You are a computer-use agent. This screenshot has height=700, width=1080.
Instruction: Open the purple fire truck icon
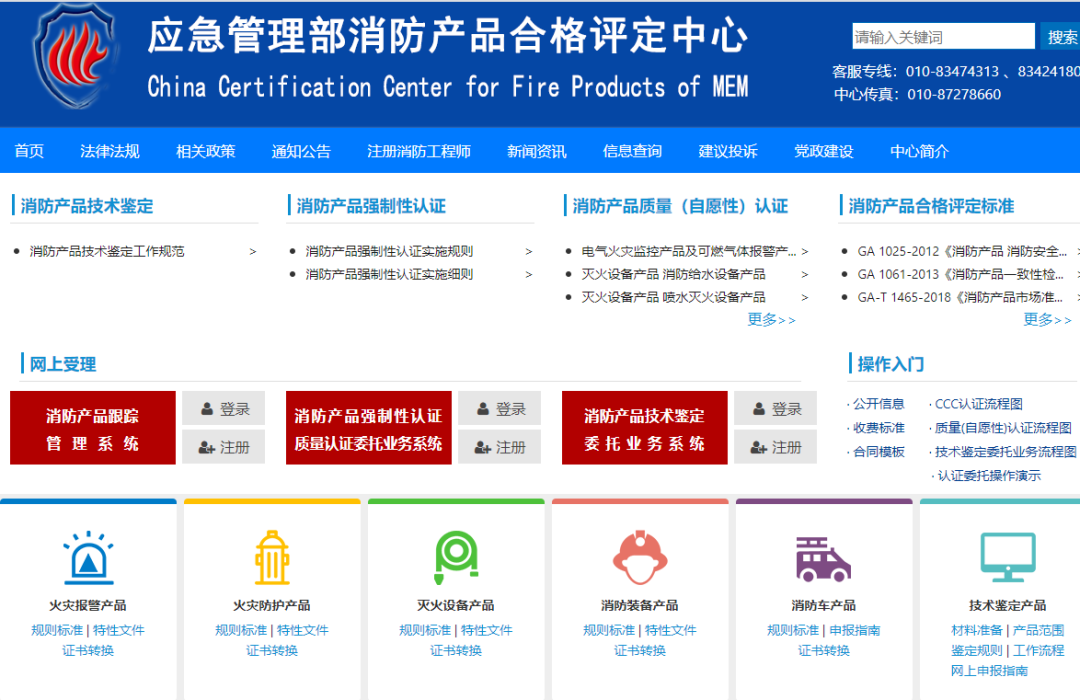[x=823, y=558]
